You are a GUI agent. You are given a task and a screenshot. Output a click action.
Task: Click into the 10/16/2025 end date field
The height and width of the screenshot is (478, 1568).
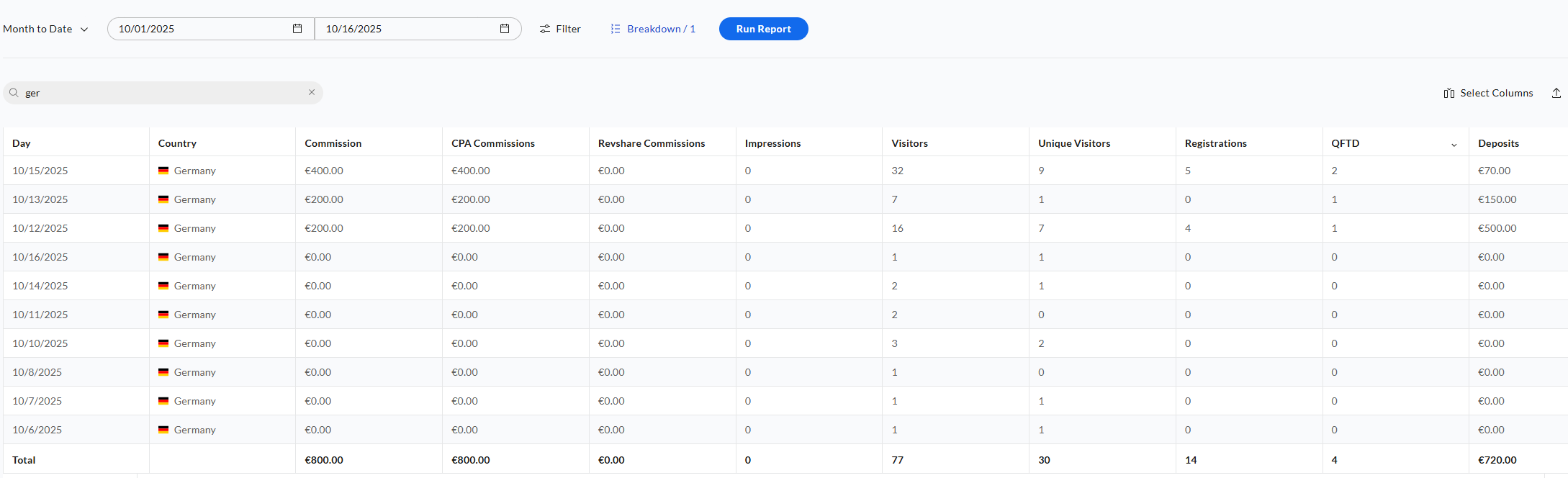(x=403, y=29)
